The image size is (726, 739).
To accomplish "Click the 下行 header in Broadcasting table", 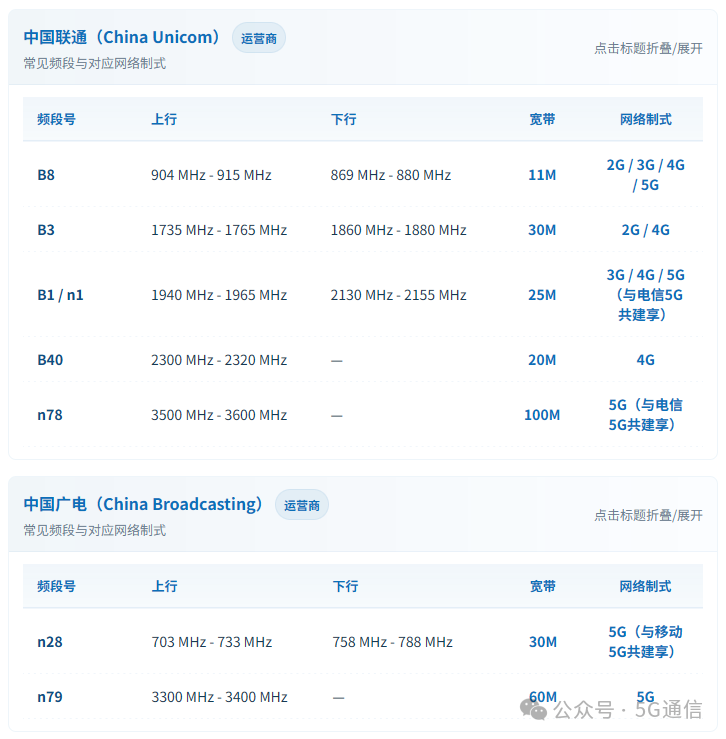I will tap(346, 586).
